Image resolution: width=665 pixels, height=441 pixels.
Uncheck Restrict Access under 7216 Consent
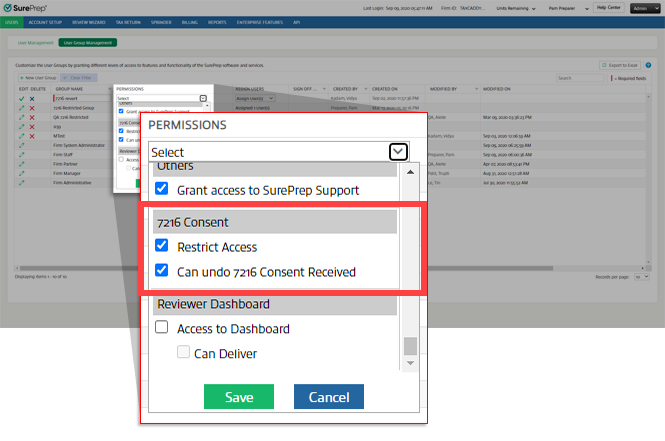point(162,247)
